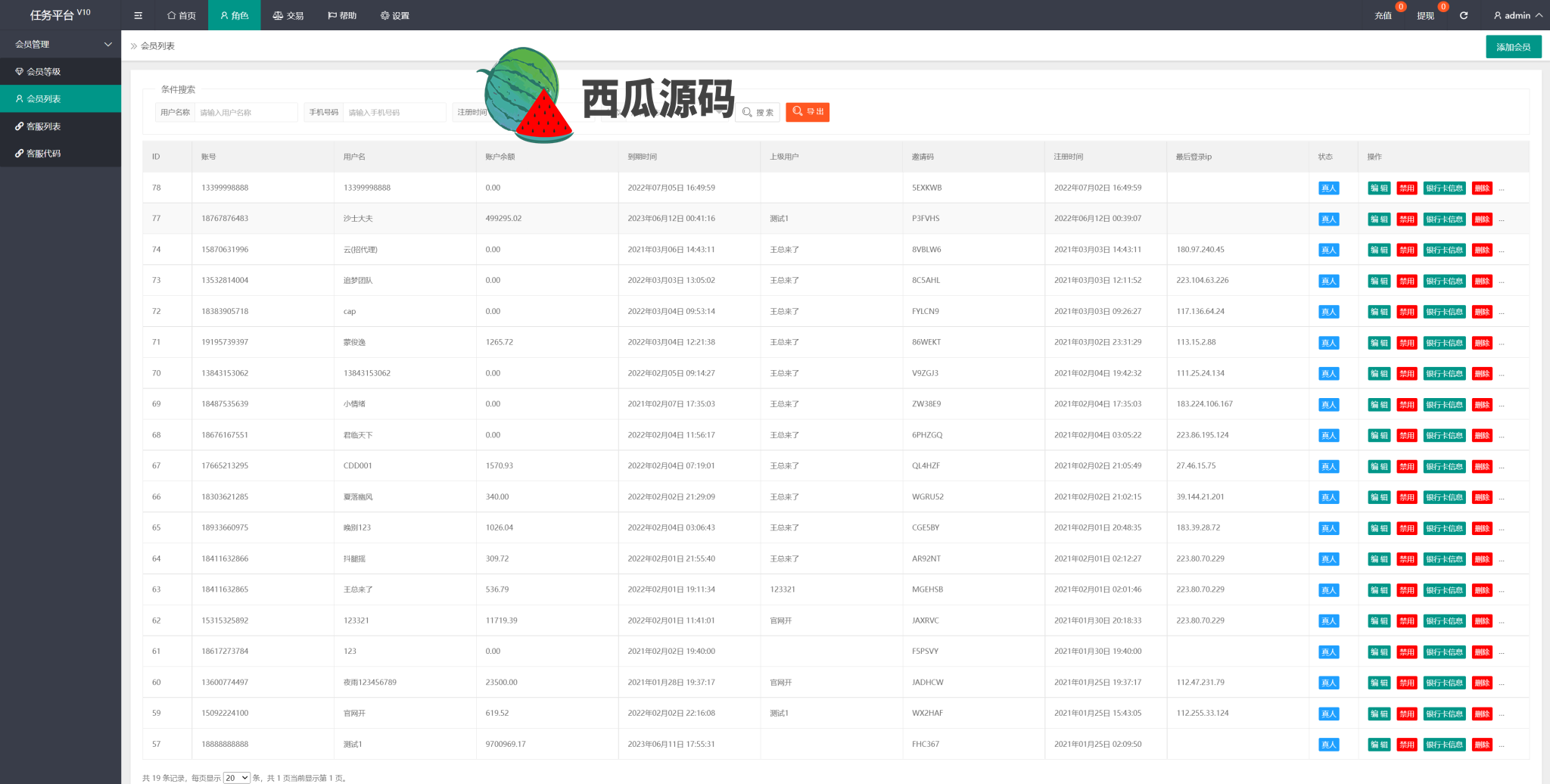The image size is (1550, 784).
Task: Open 会员等级 in the sidebar
Action: coord(44,72)
